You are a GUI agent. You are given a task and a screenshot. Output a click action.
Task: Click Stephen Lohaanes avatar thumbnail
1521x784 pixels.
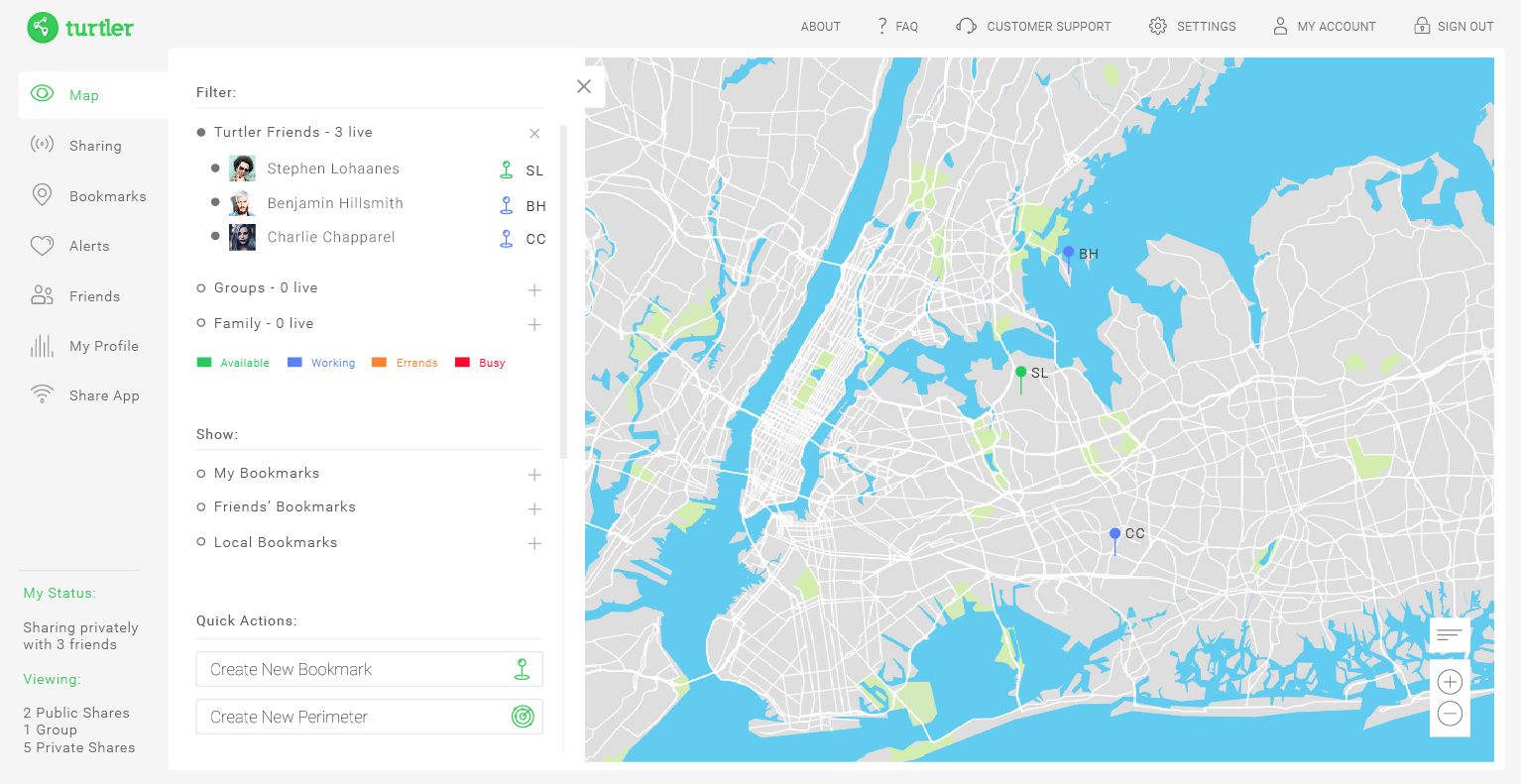click(x=242, y=168)
